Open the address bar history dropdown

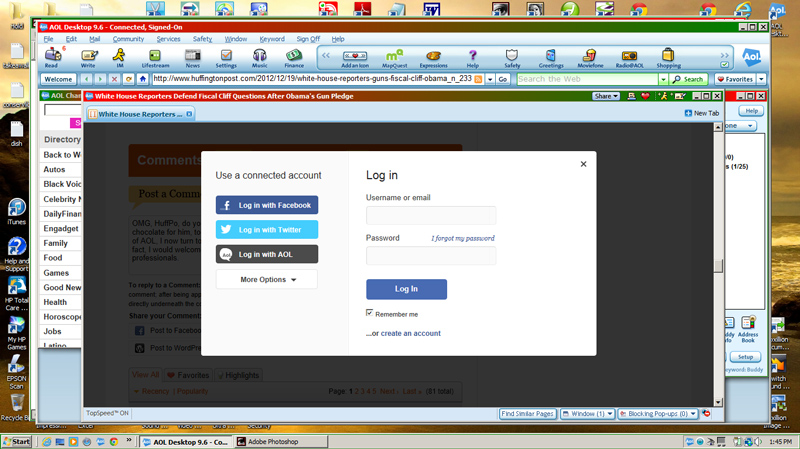point(490,79)
